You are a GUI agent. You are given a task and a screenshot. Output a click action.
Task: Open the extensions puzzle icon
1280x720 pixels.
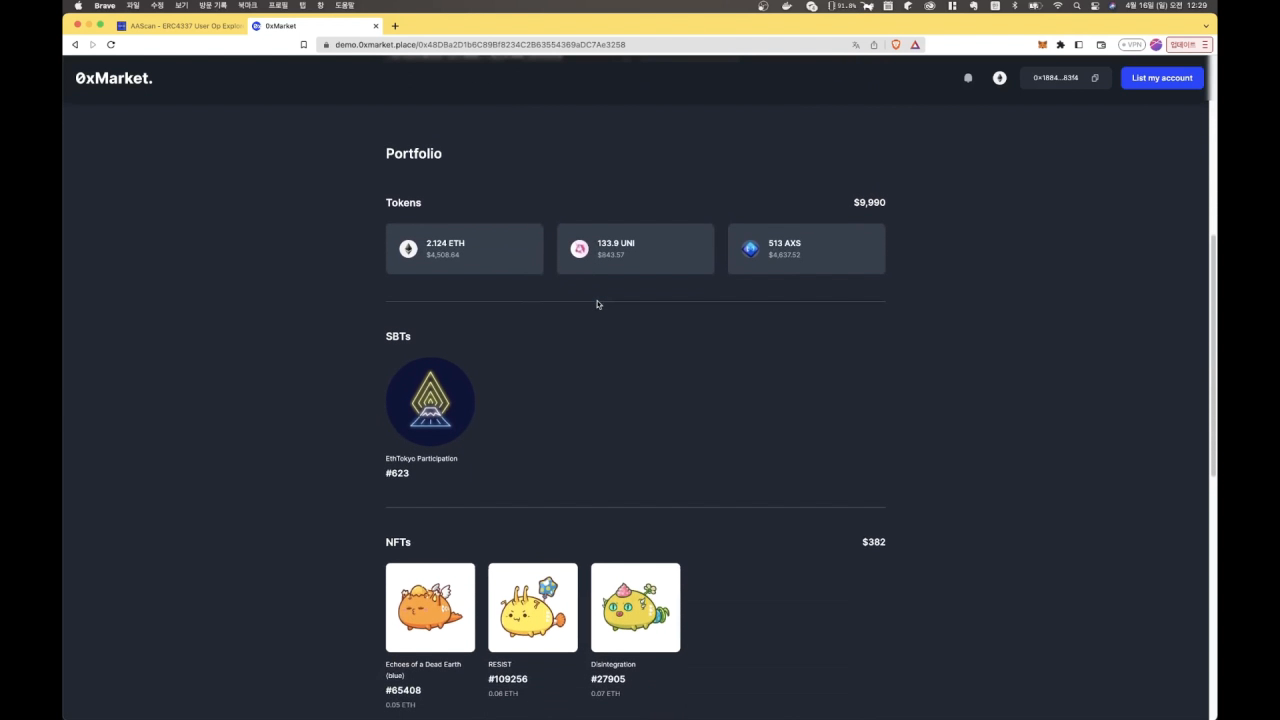coord(1060,44)
